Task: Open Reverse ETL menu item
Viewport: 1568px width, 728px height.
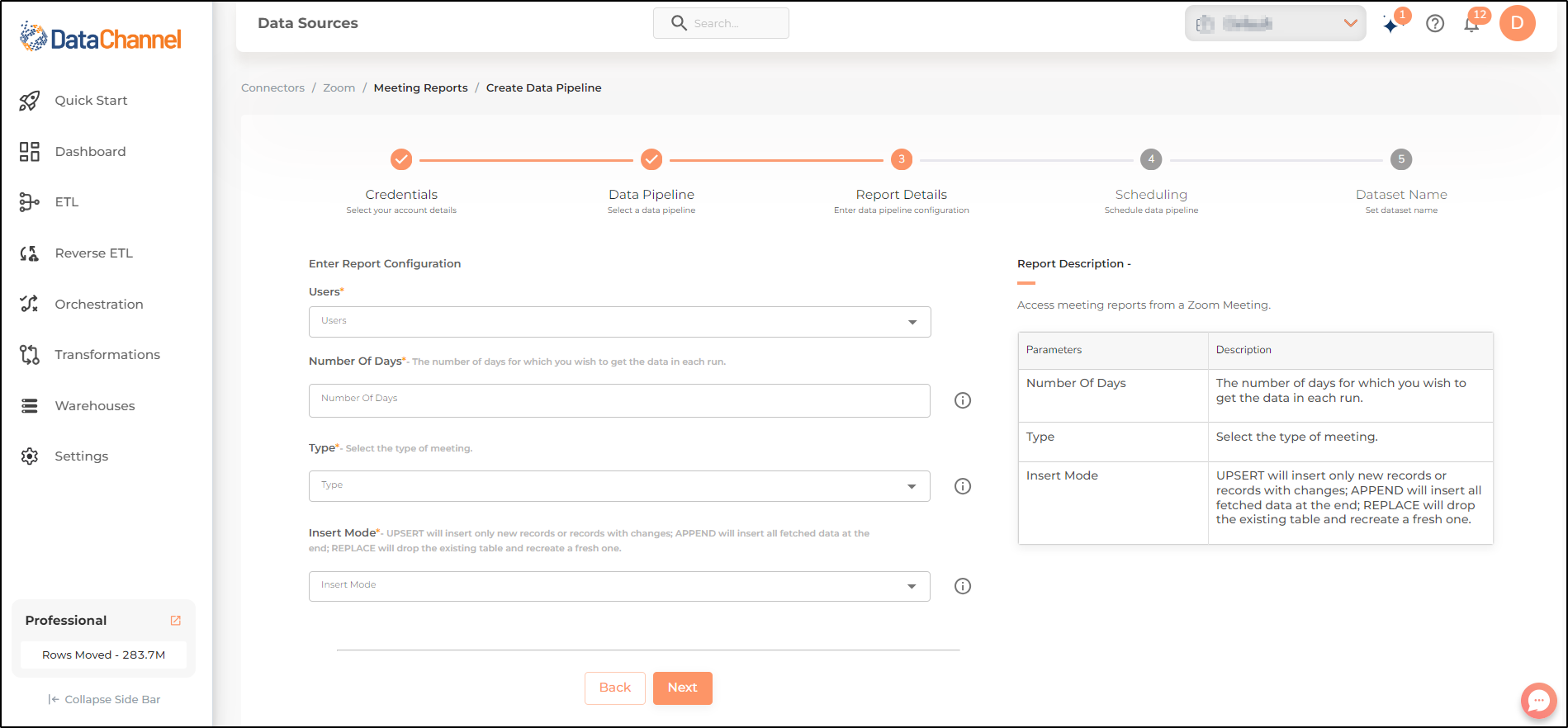Action: coord(93,253)
